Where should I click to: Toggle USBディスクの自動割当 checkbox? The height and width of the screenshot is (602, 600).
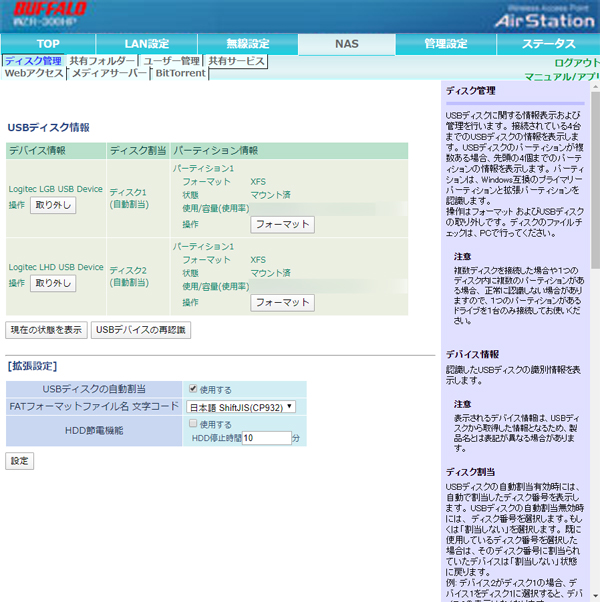click(193, 389)
